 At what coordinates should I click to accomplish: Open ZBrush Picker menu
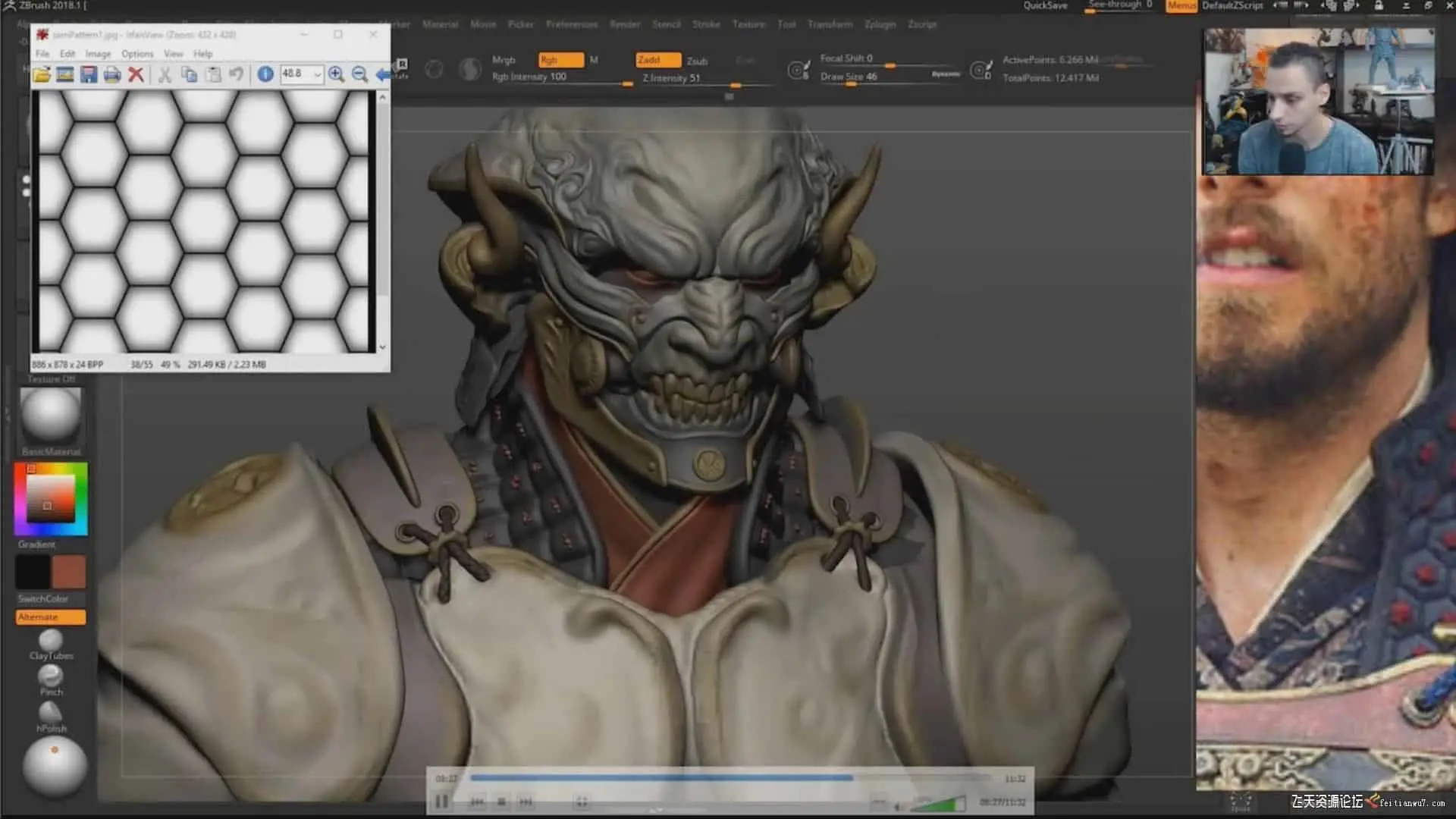(521, 24)
